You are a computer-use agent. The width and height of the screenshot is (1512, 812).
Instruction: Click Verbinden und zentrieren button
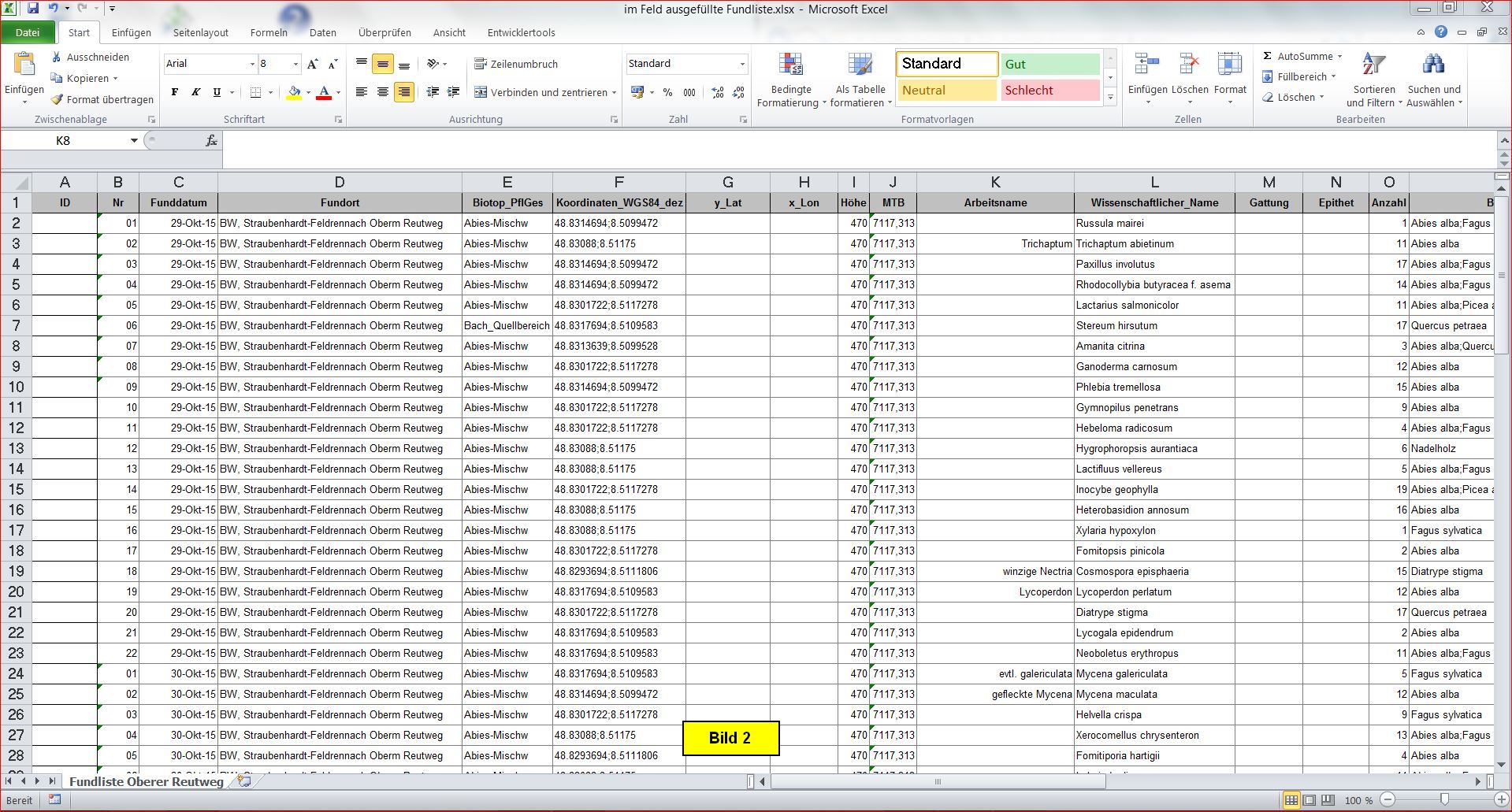pos(545,93)
